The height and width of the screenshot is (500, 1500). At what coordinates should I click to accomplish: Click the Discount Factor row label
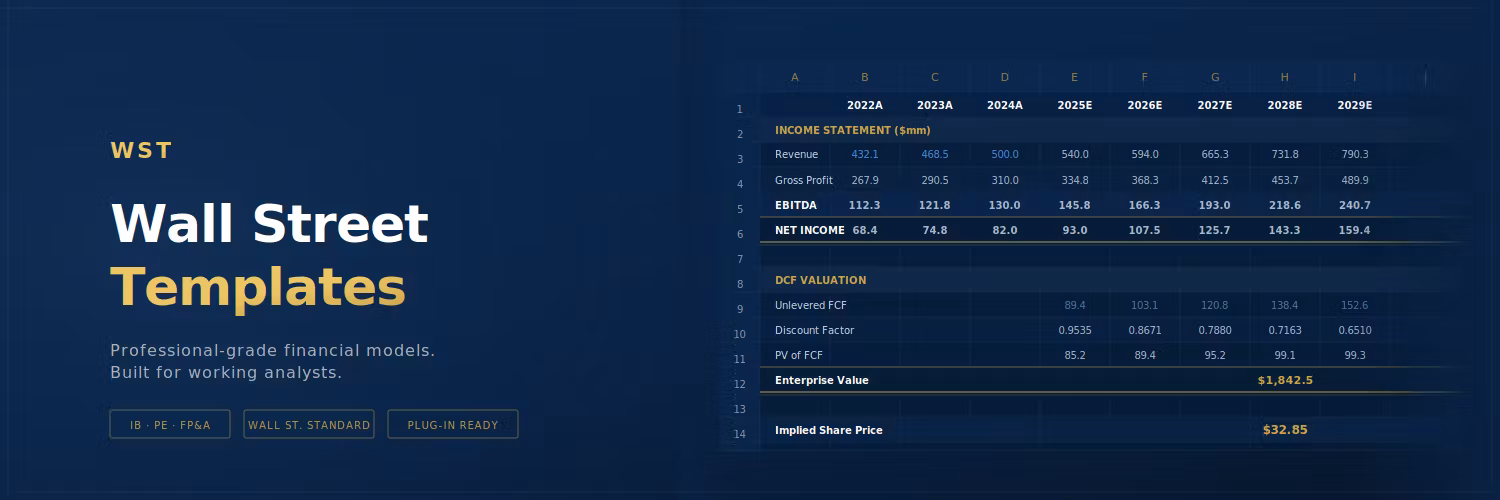[x=815, y=330]
